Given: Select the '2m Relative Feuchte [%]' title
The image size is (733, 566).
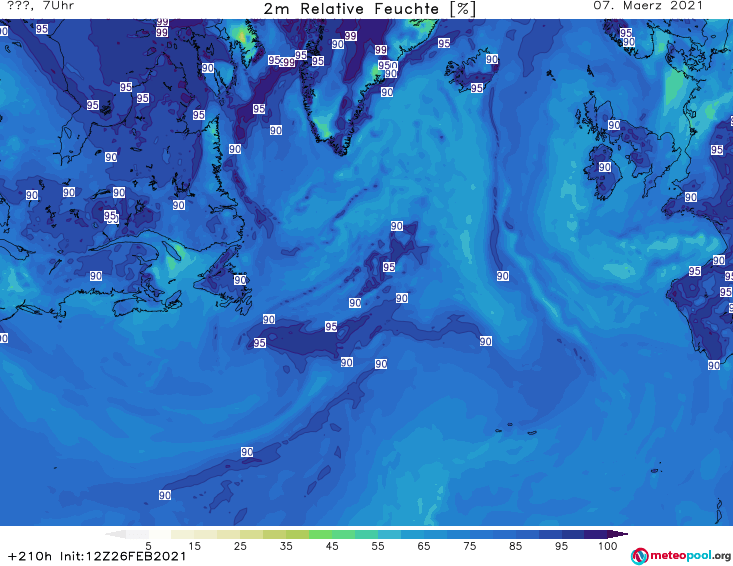Looking at the screenshot, I should tap(369, 9).
